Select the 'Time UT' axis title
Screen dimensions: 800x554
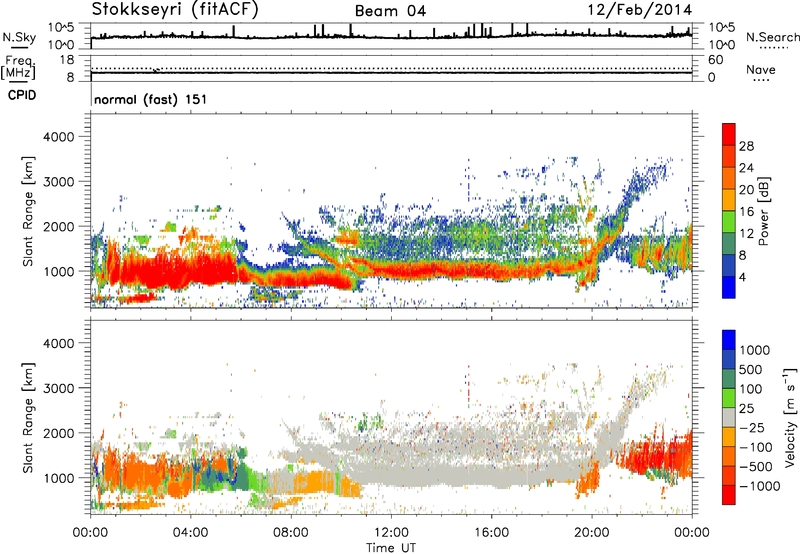click(391, 548)
